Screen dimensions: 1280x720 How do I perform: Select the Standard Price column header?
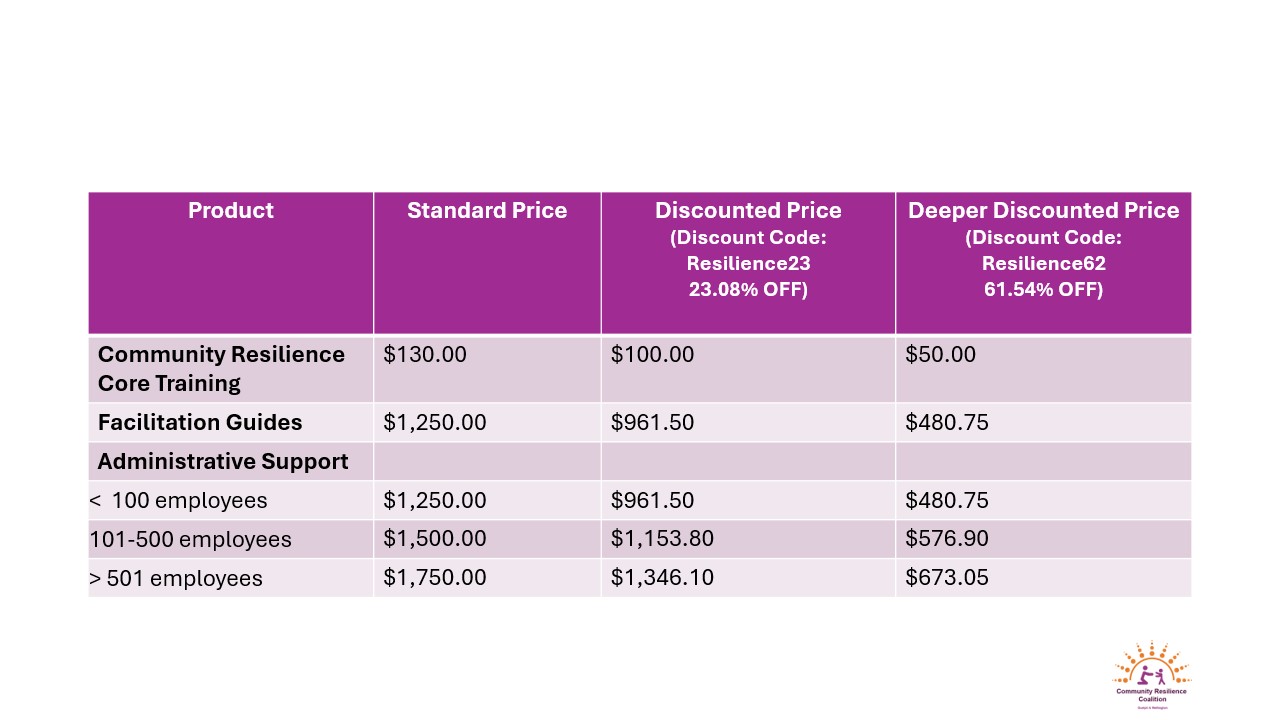[x=487, y=263]
